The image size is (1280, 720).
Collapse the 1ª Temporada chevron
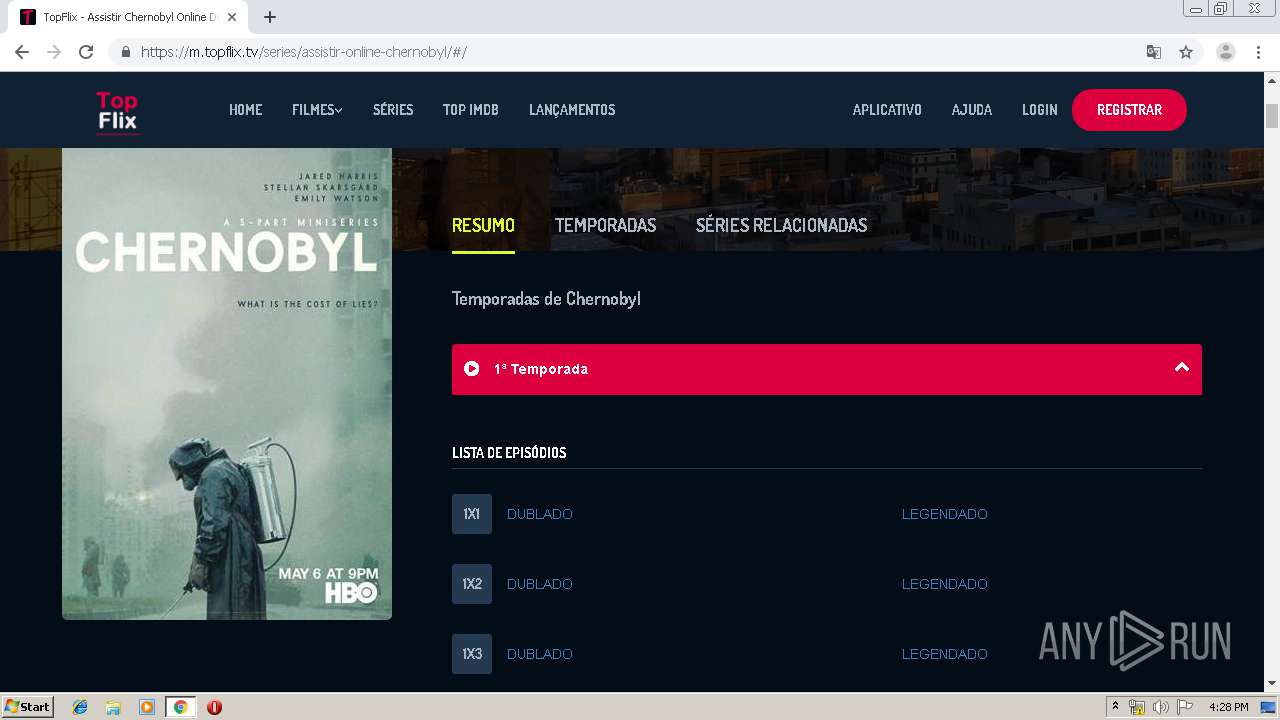pyautogui.click(x=1182, y=368)
